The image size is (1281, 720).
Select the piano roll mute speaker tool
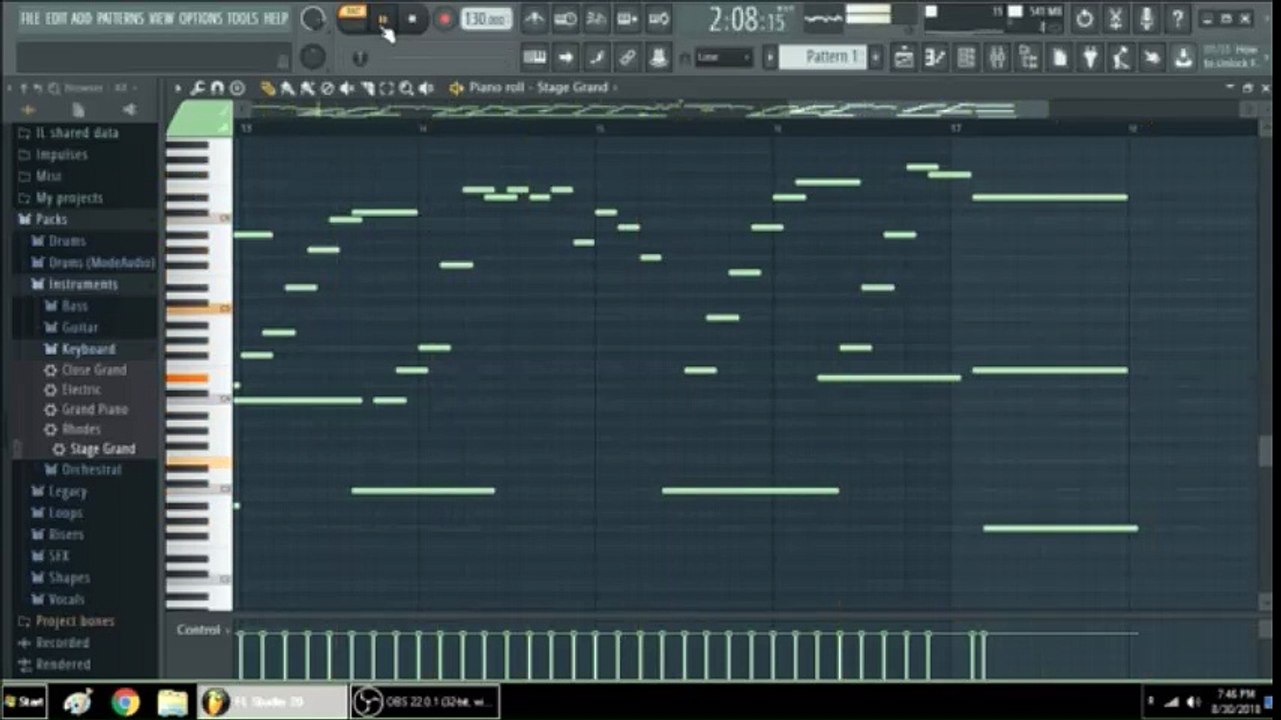tap(347, 88)
